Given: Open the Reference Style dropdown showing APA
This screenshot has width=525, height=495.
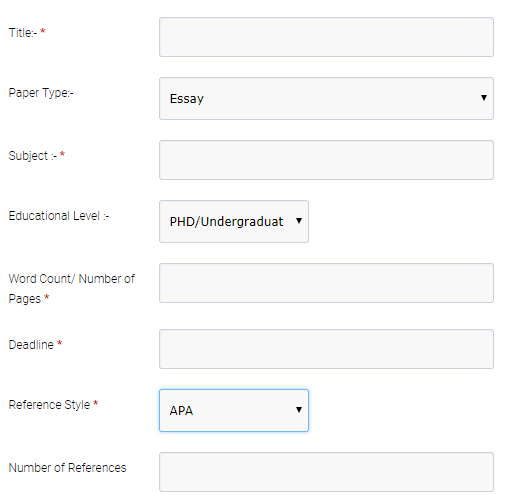Looking at the screenshot, I should click(x=234, y=410).
